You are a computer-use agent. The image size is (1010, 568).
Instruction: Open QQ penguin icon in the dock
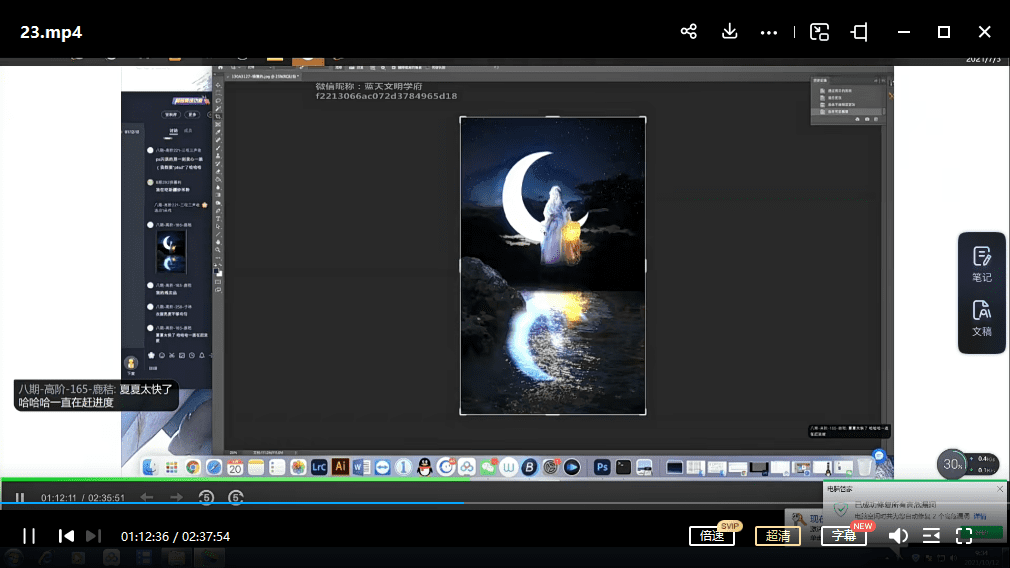tap(424, 468)
